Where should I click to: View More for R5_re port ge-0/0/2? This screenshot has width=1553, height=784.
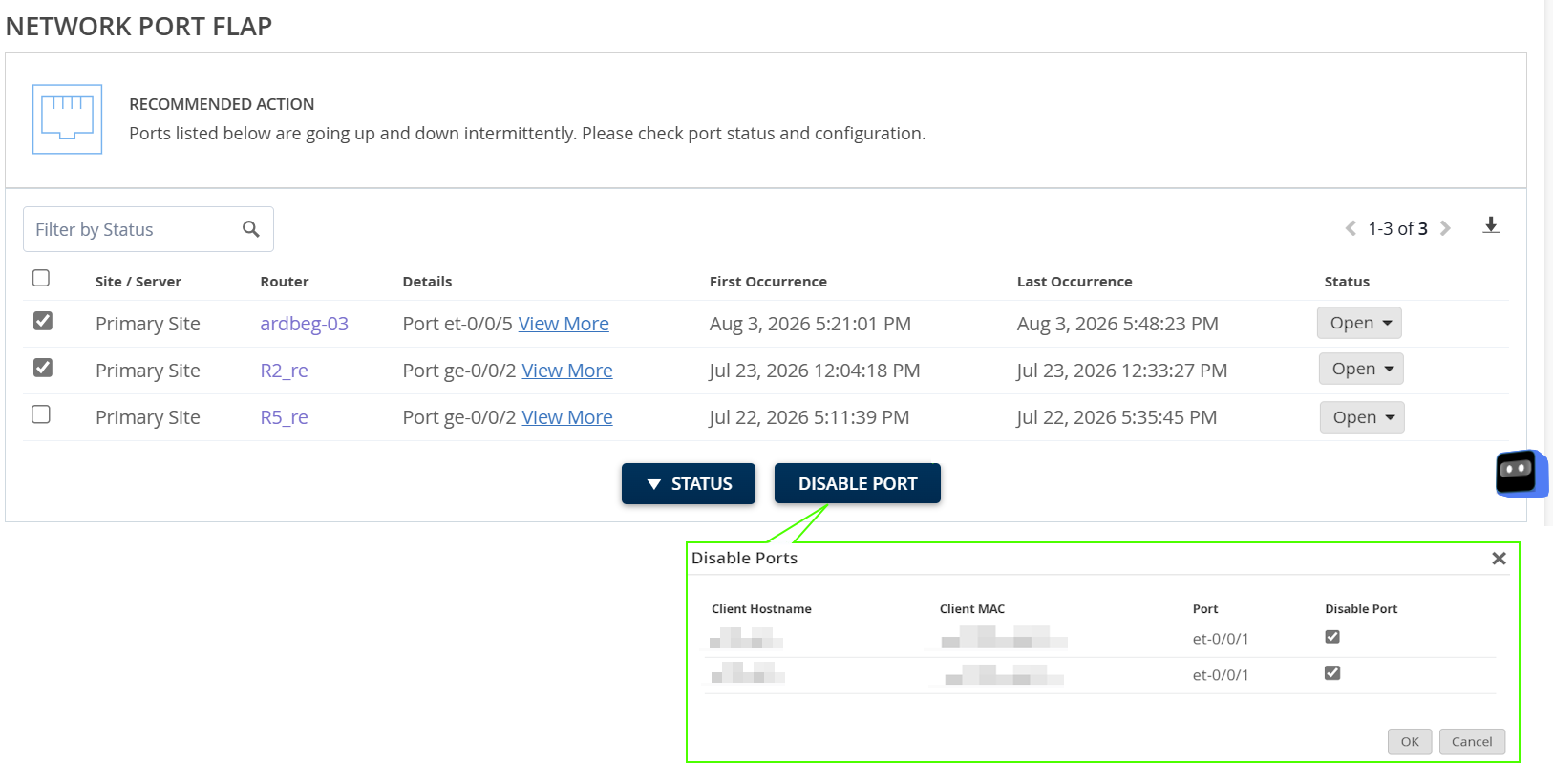[x=567, y=417]
